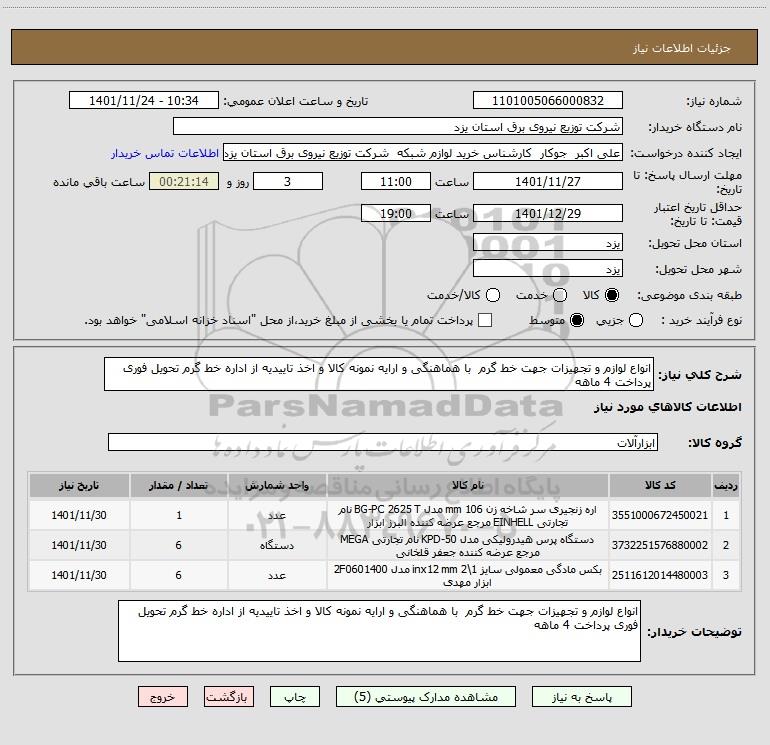The height and width of the screenshot is (745, 770).
Task: Click the جزئیات اطلاعات نیاز page header
Action: pos(681,48)
